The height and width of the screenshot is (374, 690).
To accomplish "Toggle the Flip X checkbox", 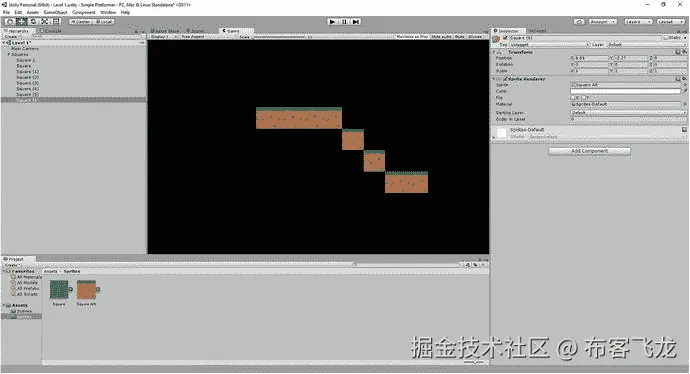I will pyautogui.click(x=573, y=98).
